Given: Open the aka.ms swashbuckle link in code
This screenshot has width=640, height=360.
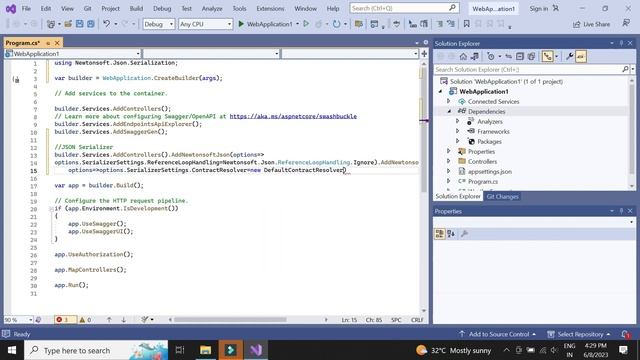Looking at the screenshot, I should coord(293,116).
